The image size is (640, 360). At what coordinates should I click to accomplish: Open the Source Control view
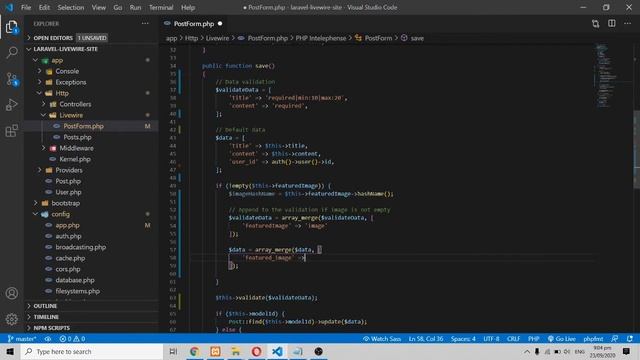pyautogui.click(x=12, y=79)
